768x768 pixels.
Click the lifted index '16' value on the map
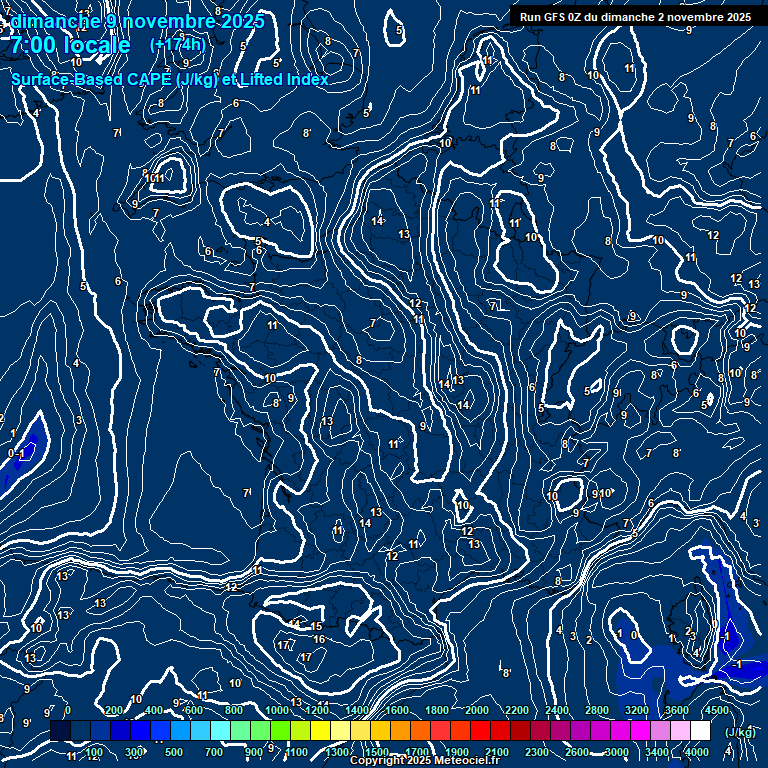pos(319,639)
